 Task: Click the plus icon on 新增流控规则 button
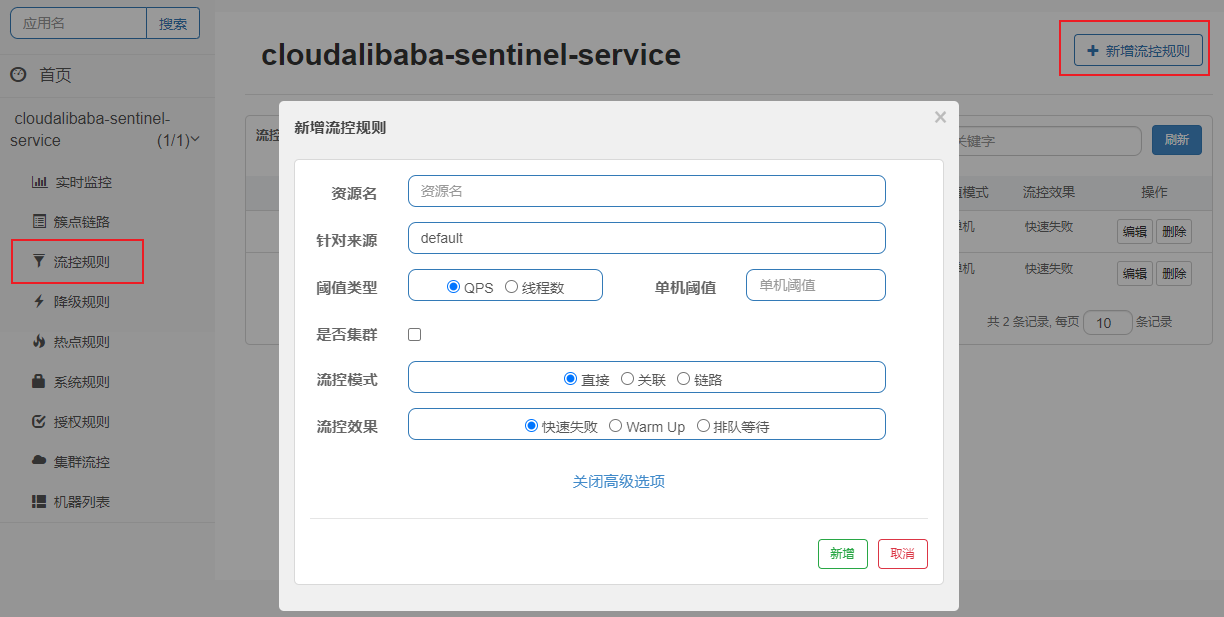1092,50
